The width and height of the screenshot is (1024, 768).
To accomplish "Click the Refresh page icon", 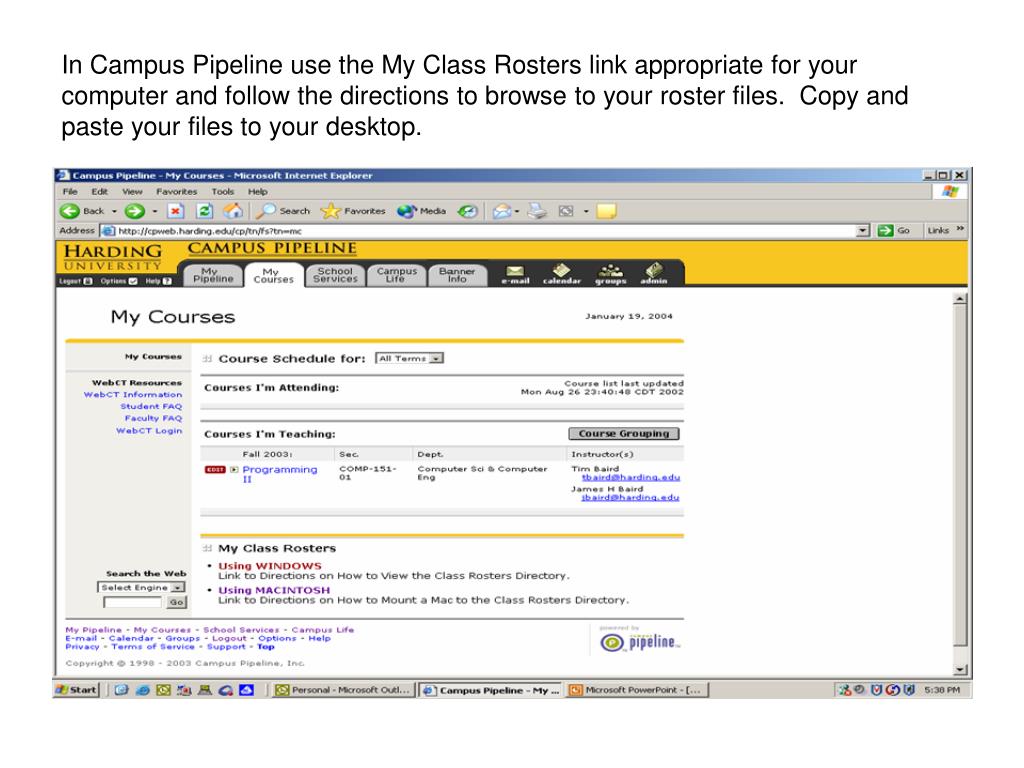I will click(x=204, y=211).
